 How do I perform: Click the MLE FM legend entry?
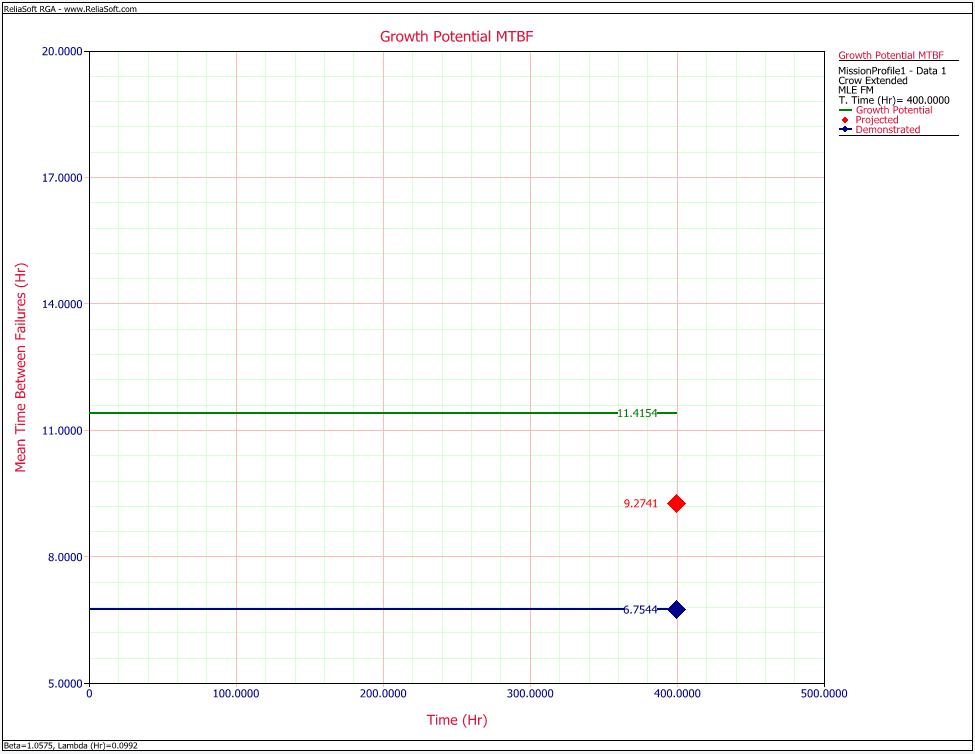(x=856, y=90)
